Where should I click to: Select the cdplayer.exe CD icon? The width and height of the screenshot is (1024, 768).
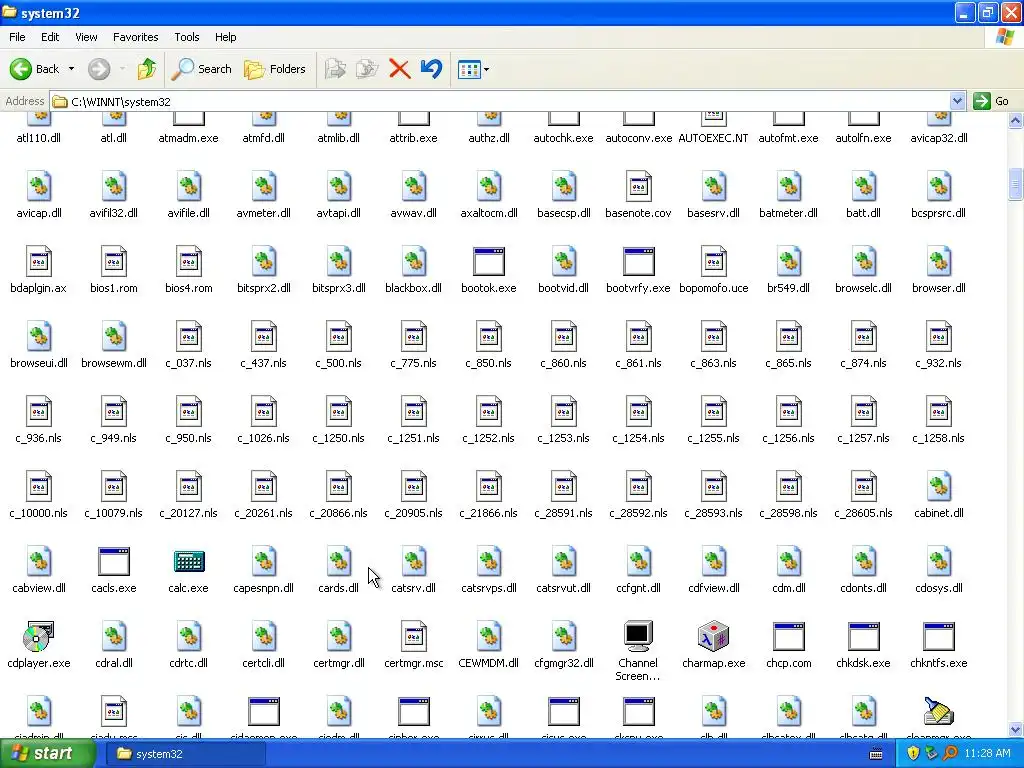click(39, 637)
